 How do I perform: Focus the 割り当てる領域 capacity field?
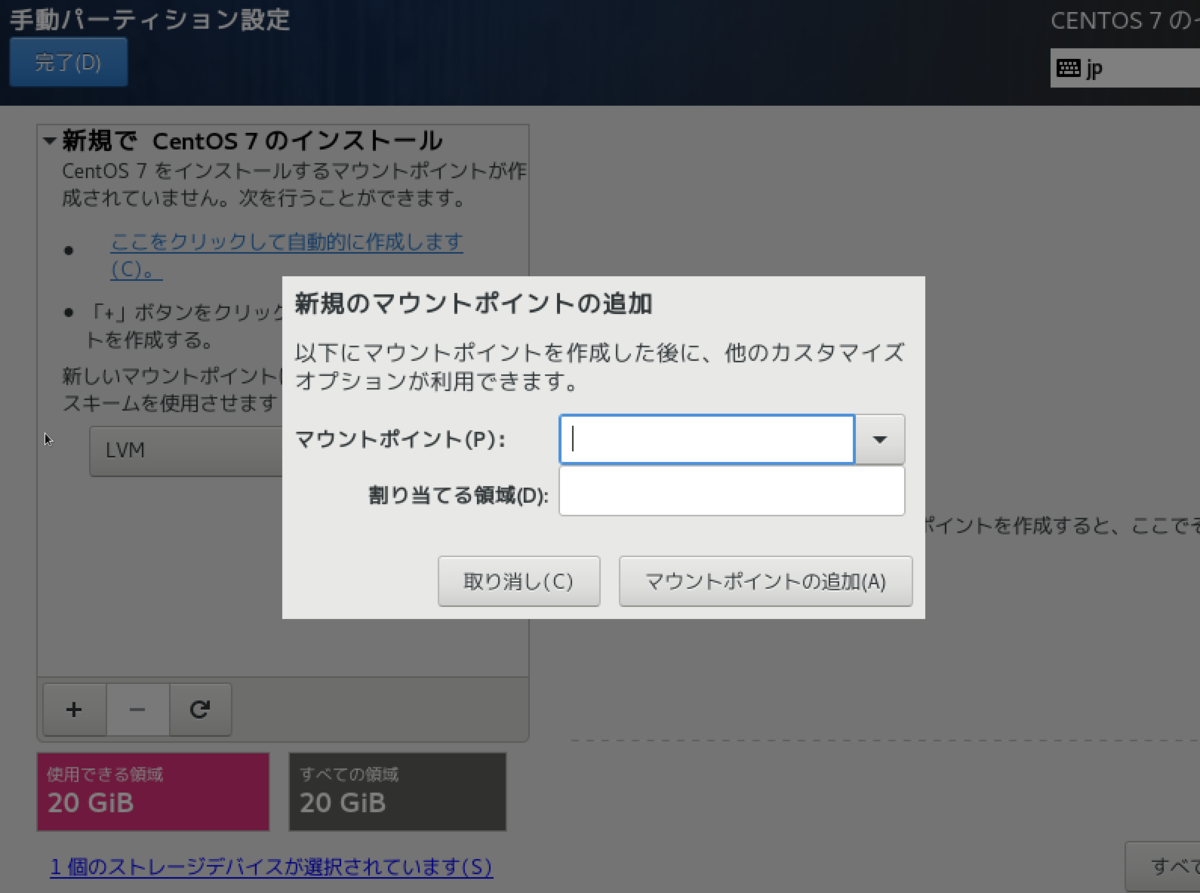(x=731, y=490)
